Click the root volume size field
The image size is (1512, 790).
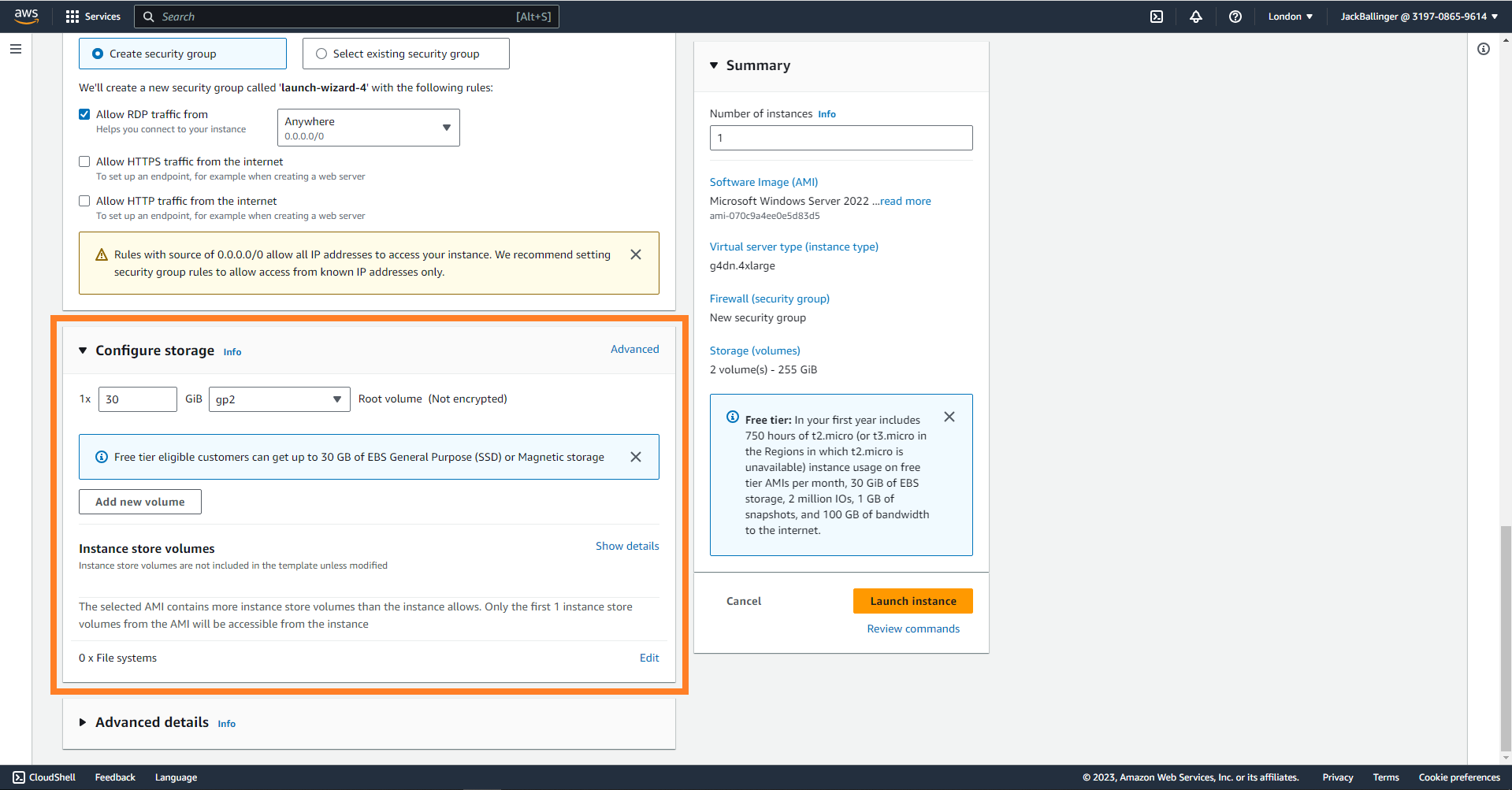137,399
